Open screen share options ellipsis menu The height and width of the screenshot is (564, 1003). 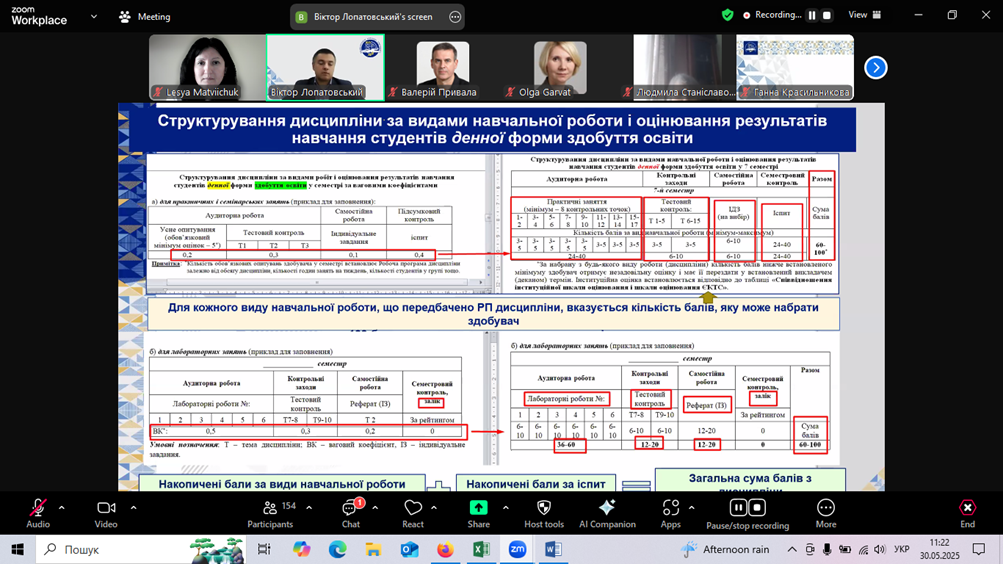point(455,17)
